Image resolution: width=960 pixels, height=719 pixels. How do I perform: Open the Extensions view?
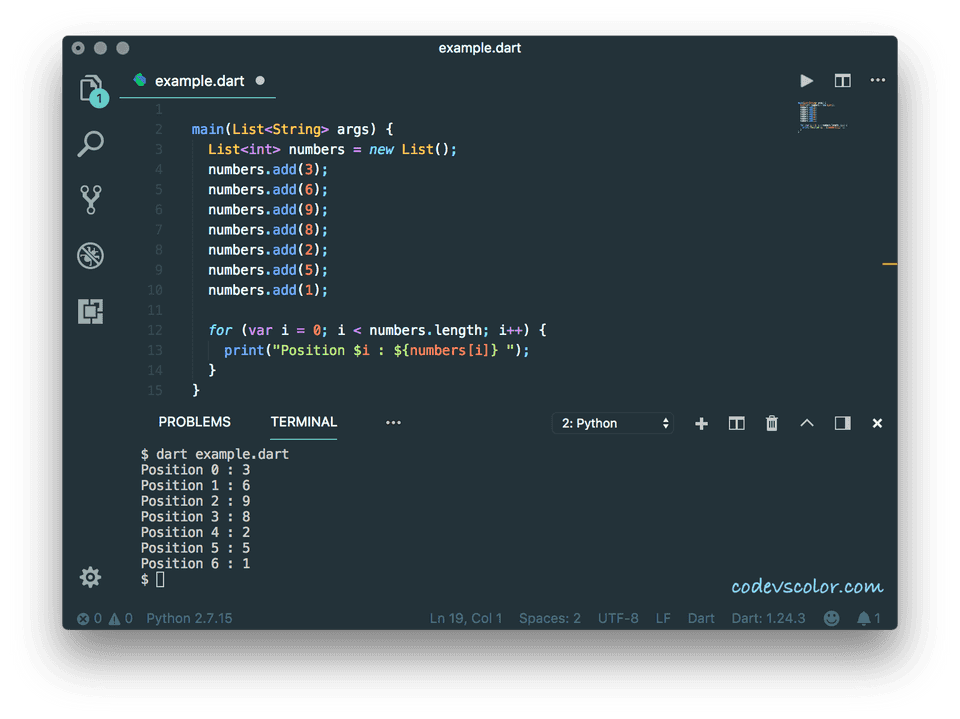click(x=90, y=311)
